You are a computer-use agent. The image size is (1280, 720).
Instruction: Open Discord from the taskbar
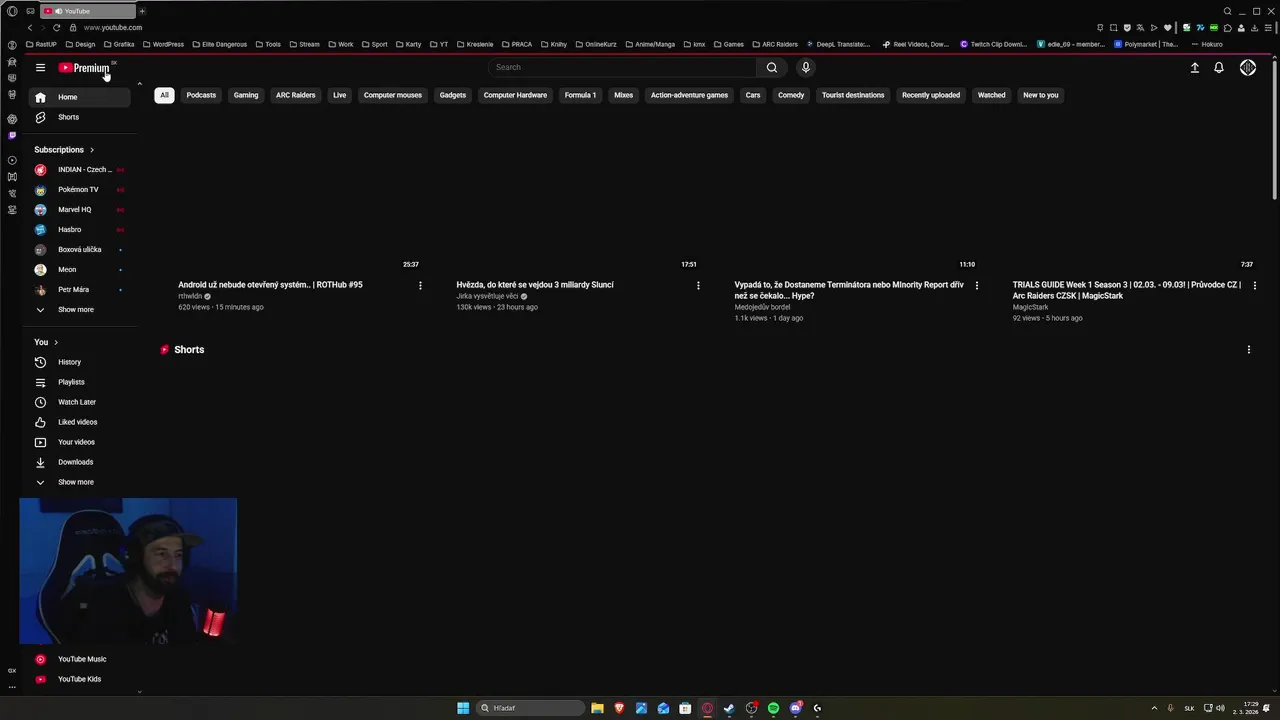pyautogui.click(x=795, y=708)
